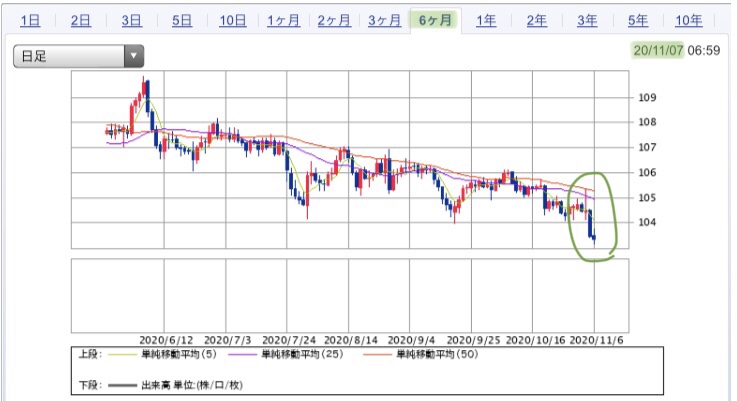Switch to the 3年 chart range

pos(587,21)
